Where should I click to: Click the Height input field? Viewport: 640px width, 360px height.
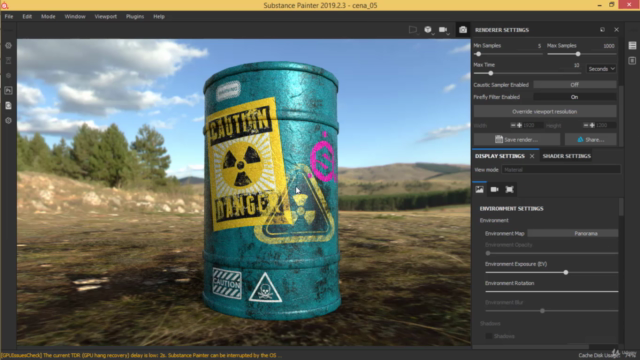point(606,125)
